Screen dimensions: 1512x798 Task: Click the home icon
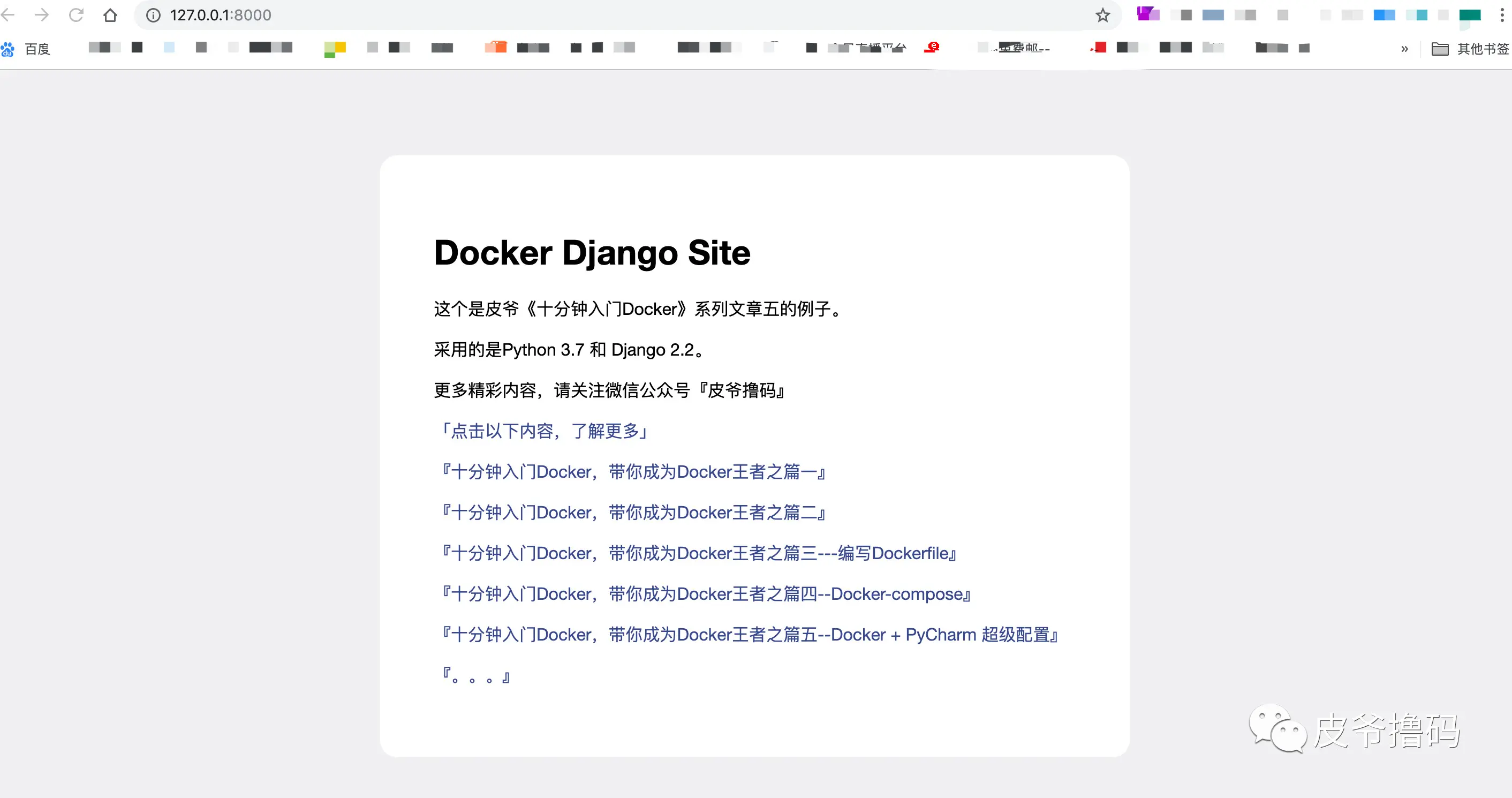click(110, 14)
